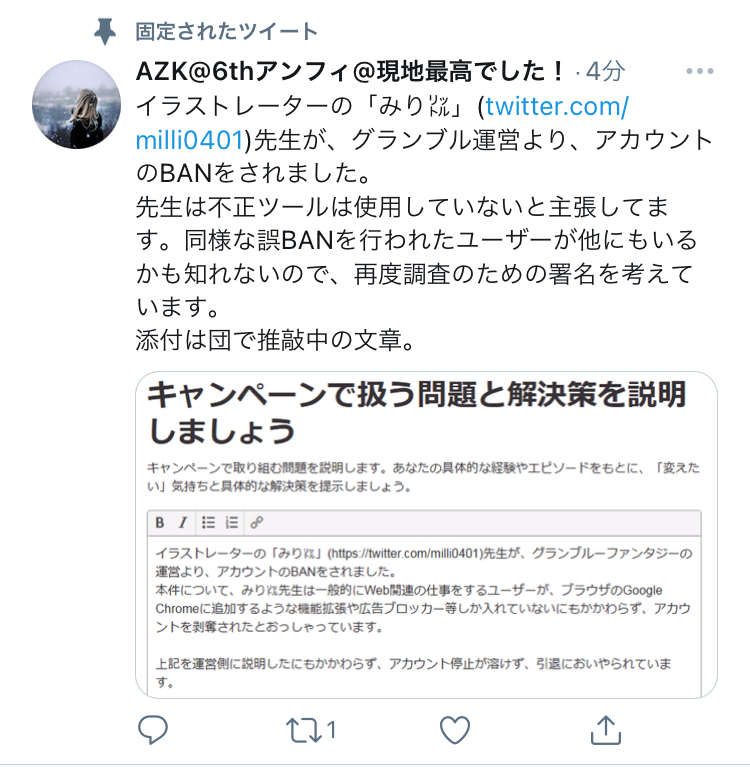Open the share tweet icon
The image size is (750, 767).
tap(606, 730)
